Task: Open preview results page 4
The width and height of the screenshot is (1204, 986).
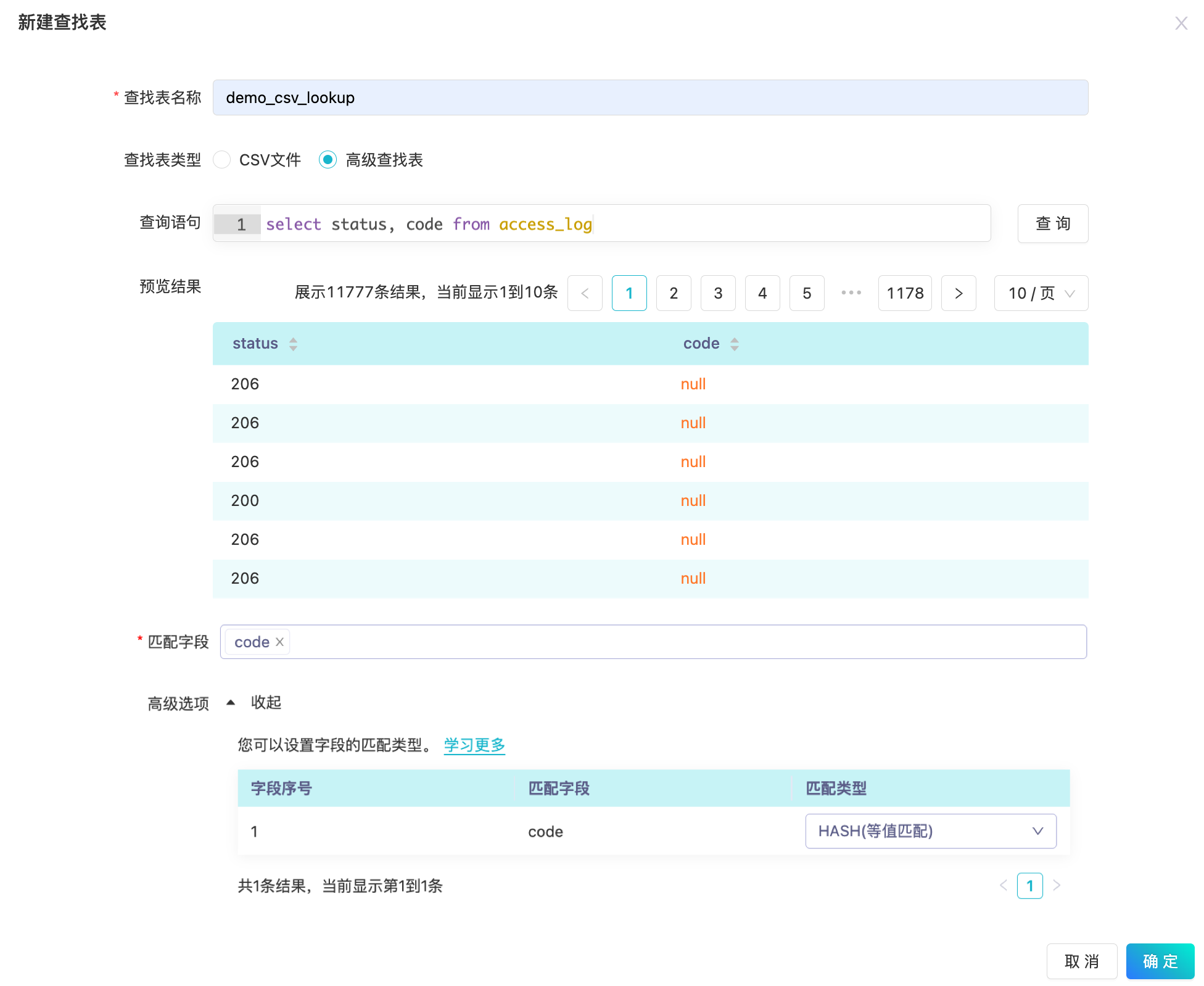Action: (762, 293)
